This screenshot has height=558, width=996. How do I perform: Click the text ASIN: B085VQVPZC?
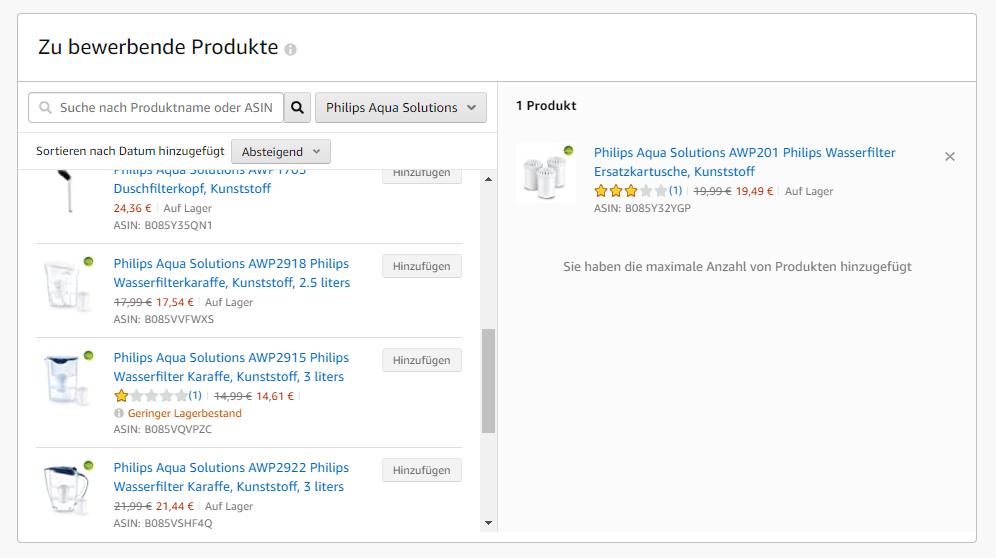pos(163,429)
